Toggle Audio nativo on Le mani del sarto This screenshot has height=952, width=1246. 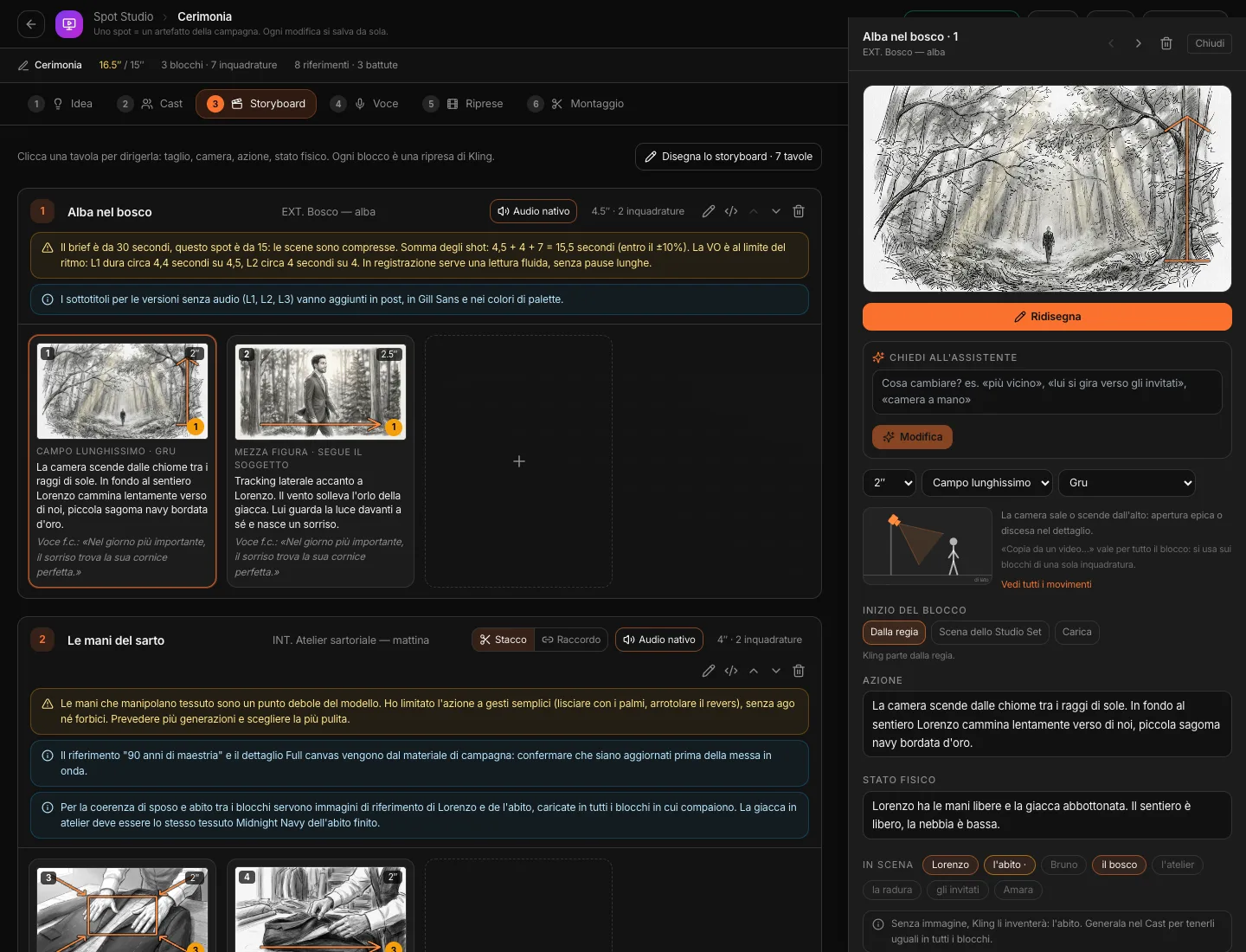659,640
